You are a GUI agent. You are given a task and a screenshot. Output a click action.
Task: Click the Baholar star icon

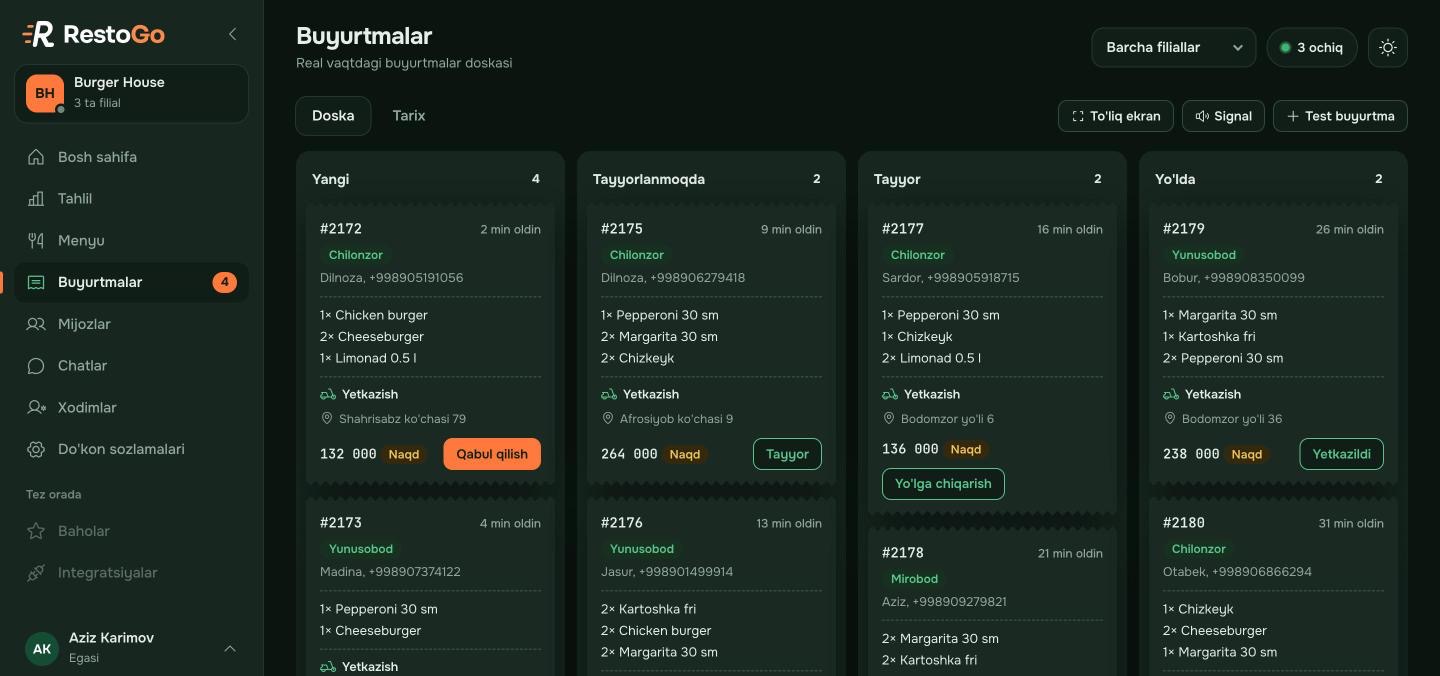[36, 531]
